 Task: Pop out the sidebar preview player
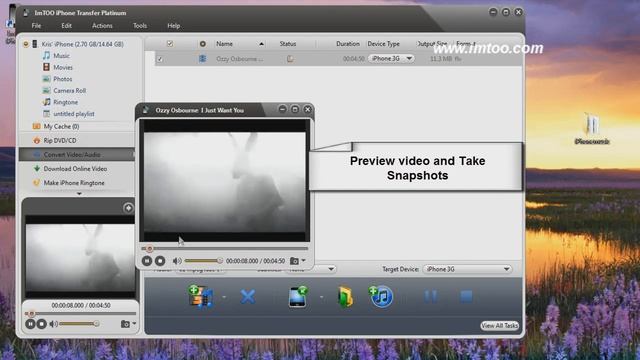[128, 208]
